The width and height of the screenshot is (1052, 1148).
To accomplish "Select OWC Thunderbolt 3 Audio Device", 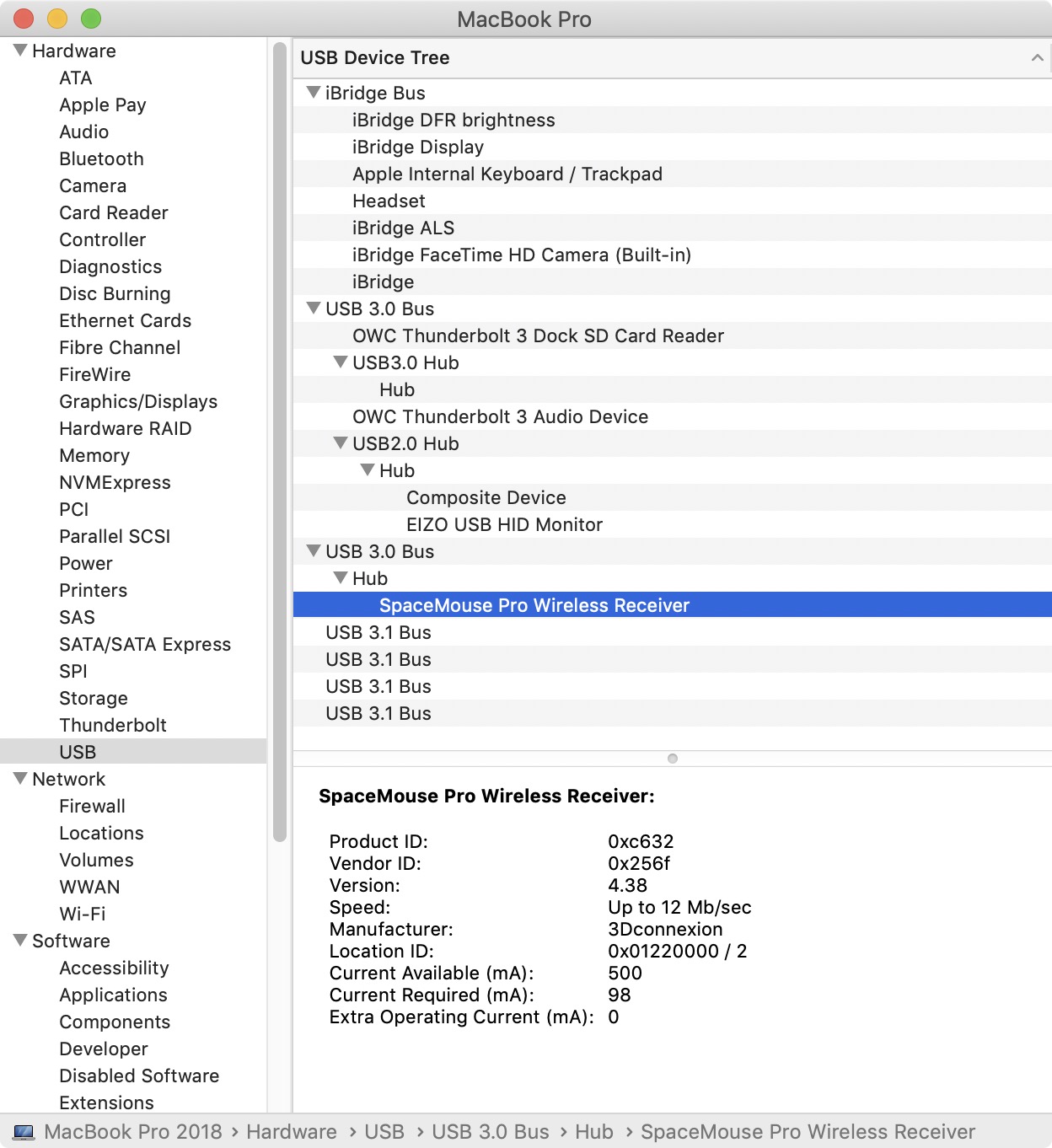I will pyautogui.click(x=672, y=416).
